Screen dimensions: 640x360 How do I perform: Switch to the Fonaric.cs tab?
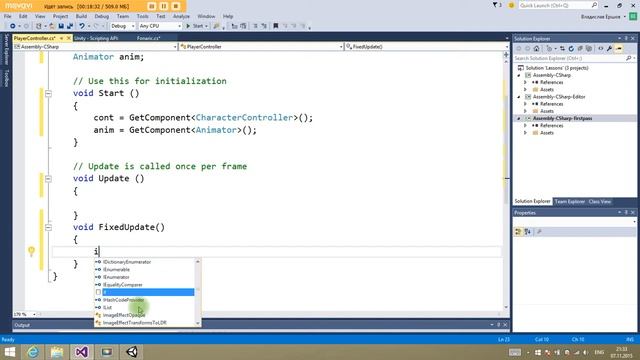tap(149, 38)
